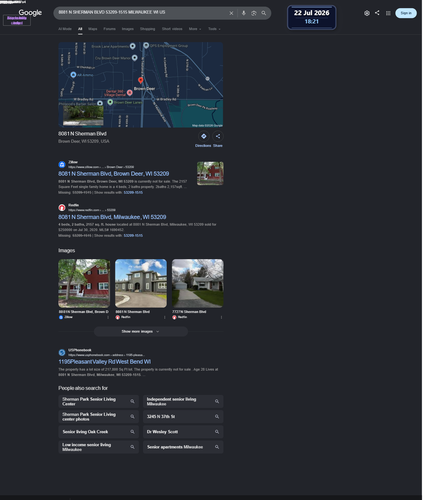The height and width of the screenshot is (500, 427).
Task: Open options dots on 7727 N Sherman image
Action: point(221,317)
